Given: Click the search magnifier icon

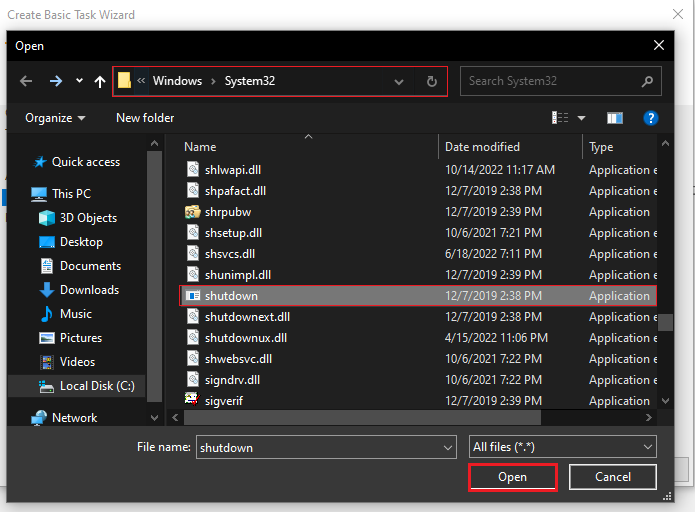Looking at the screenshot, I should [x=648, y=81].
